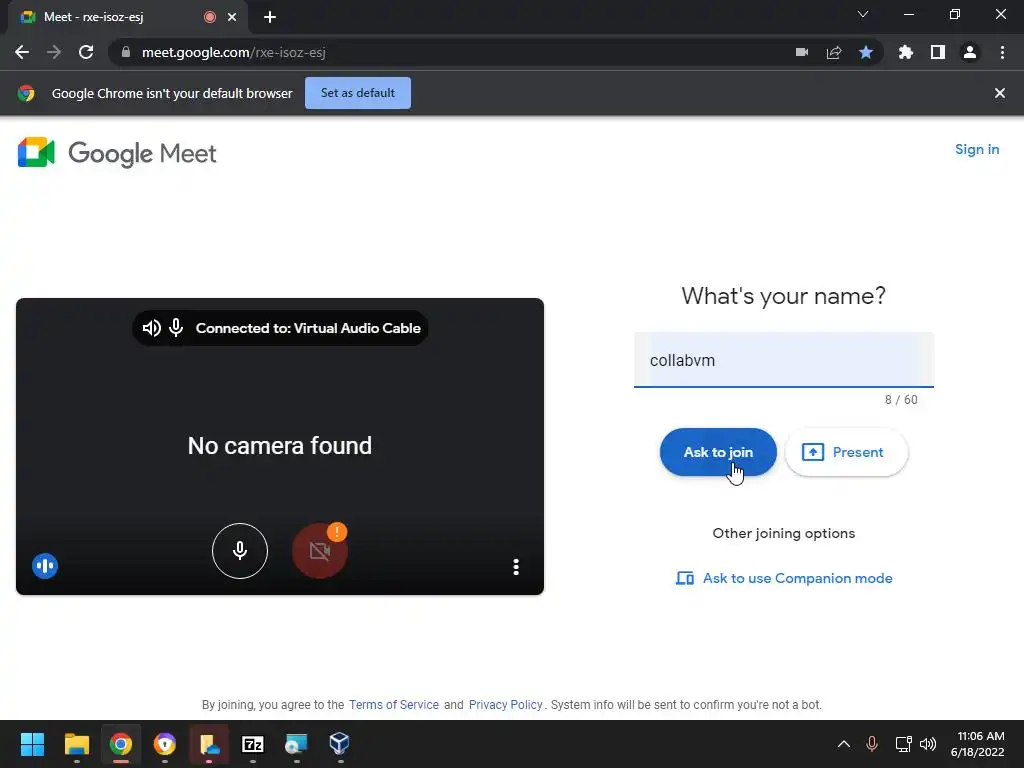Open Ask to use Companion mode
Viewport: 1024px width, 768px height.
pyautogui.click(x=784, y=578)
